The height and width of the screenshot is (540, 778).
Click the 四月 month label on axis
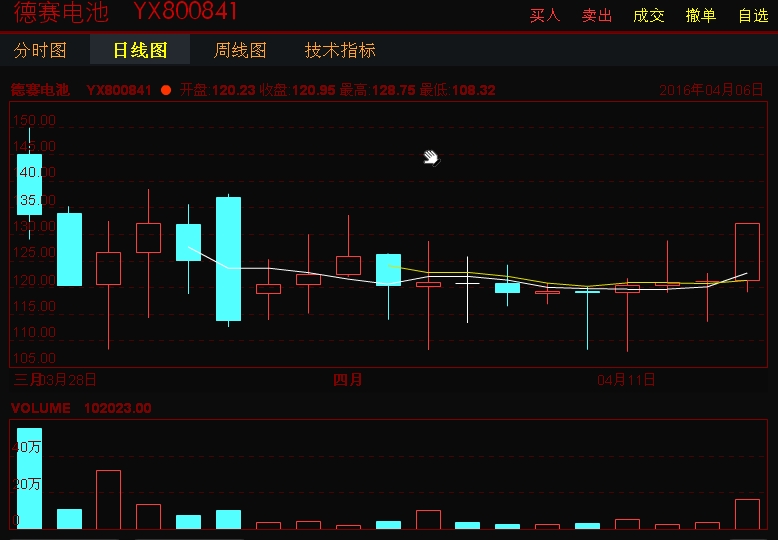coord(348,380)
